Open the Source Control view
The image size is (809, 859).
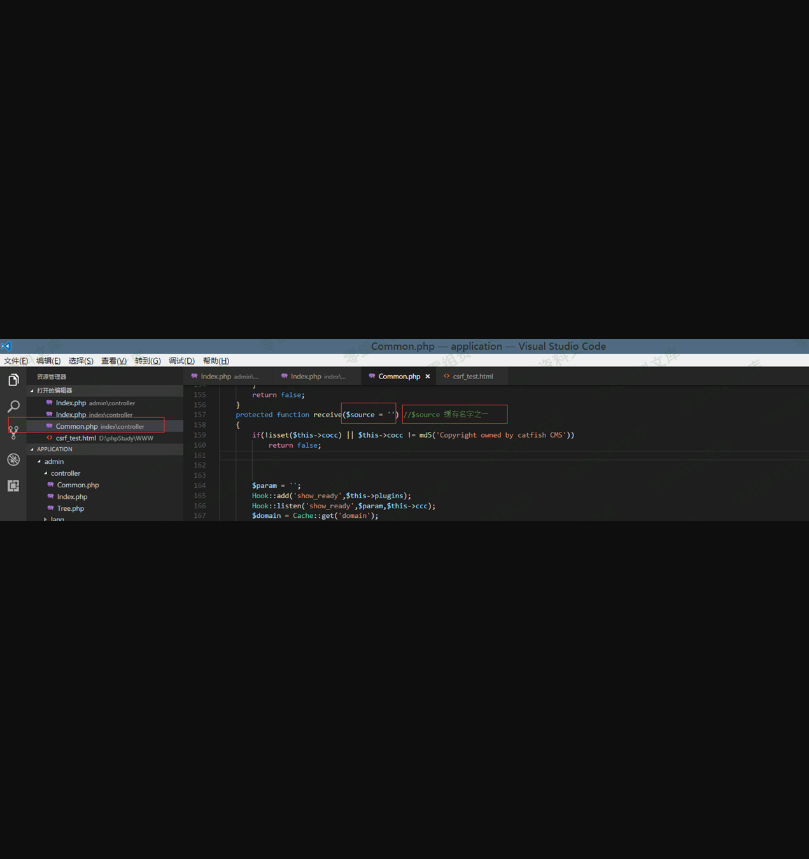13,433
